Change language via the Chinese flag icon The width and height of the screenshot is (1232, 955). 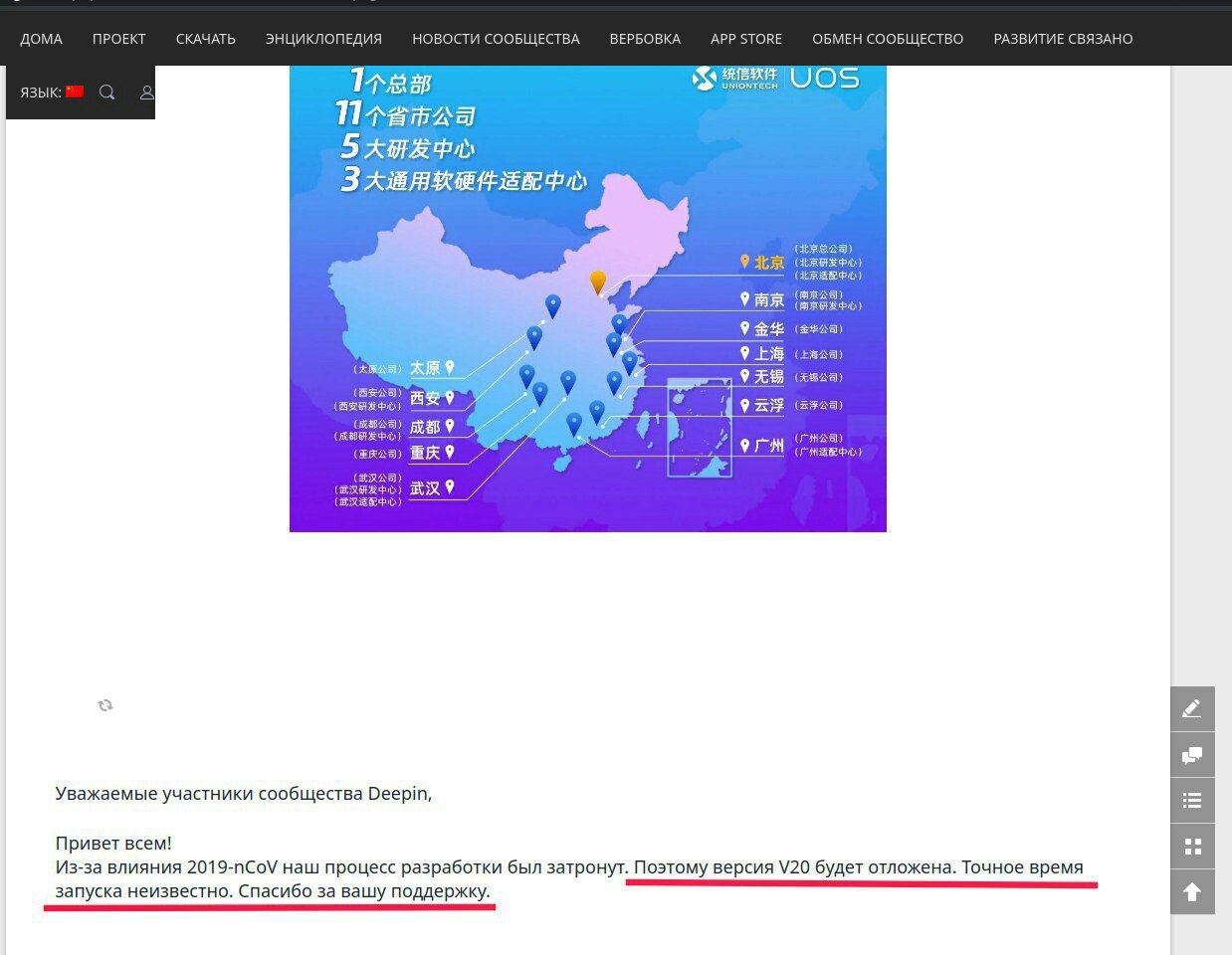[75, 92]
